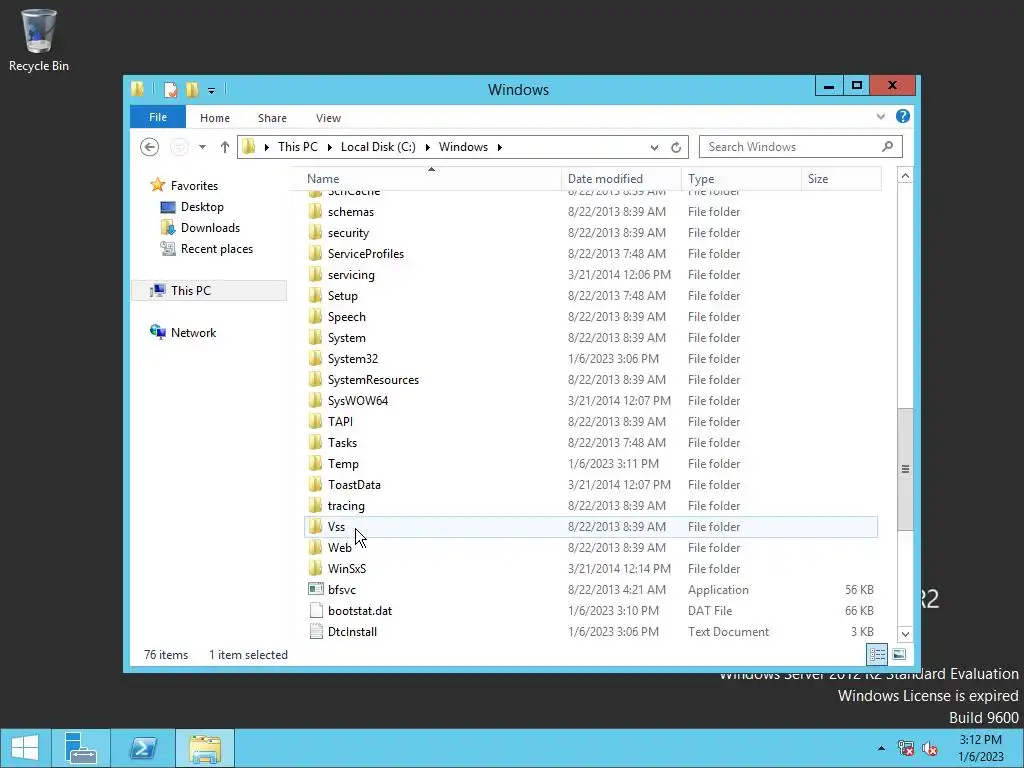
Task: Expand the arrow after Windows in address bar
Action: click(x=500, y=147)
